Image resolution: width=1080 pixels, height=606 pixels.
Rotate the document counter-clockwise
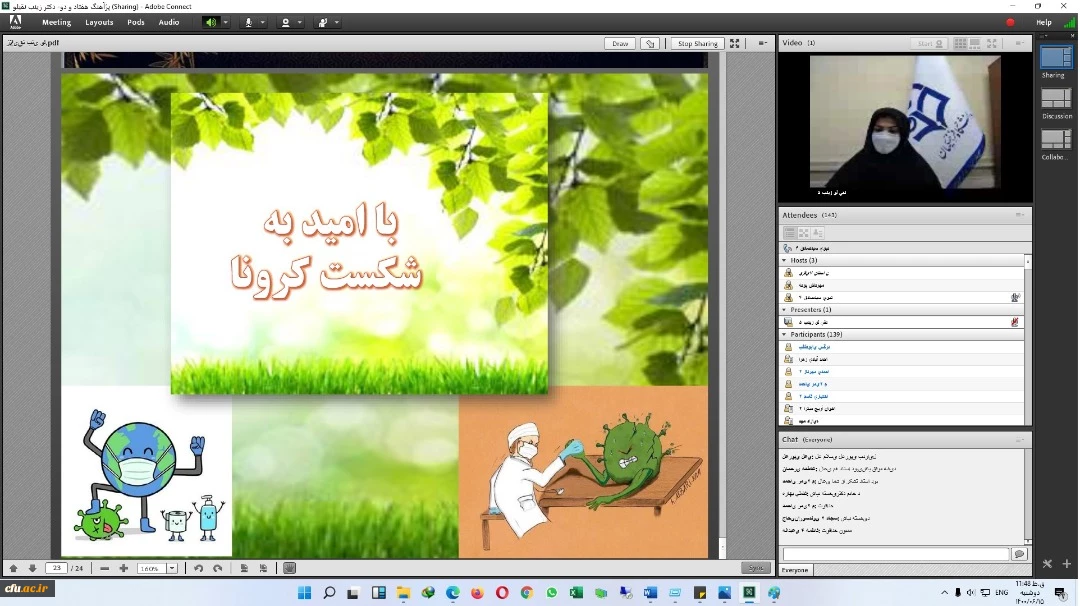(x=198, y=568)
